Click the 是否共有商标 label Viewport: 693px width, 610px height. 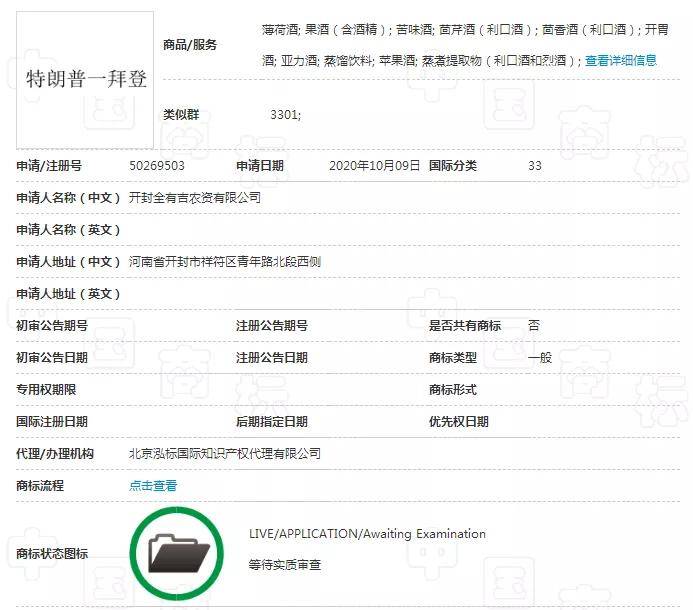465,325
